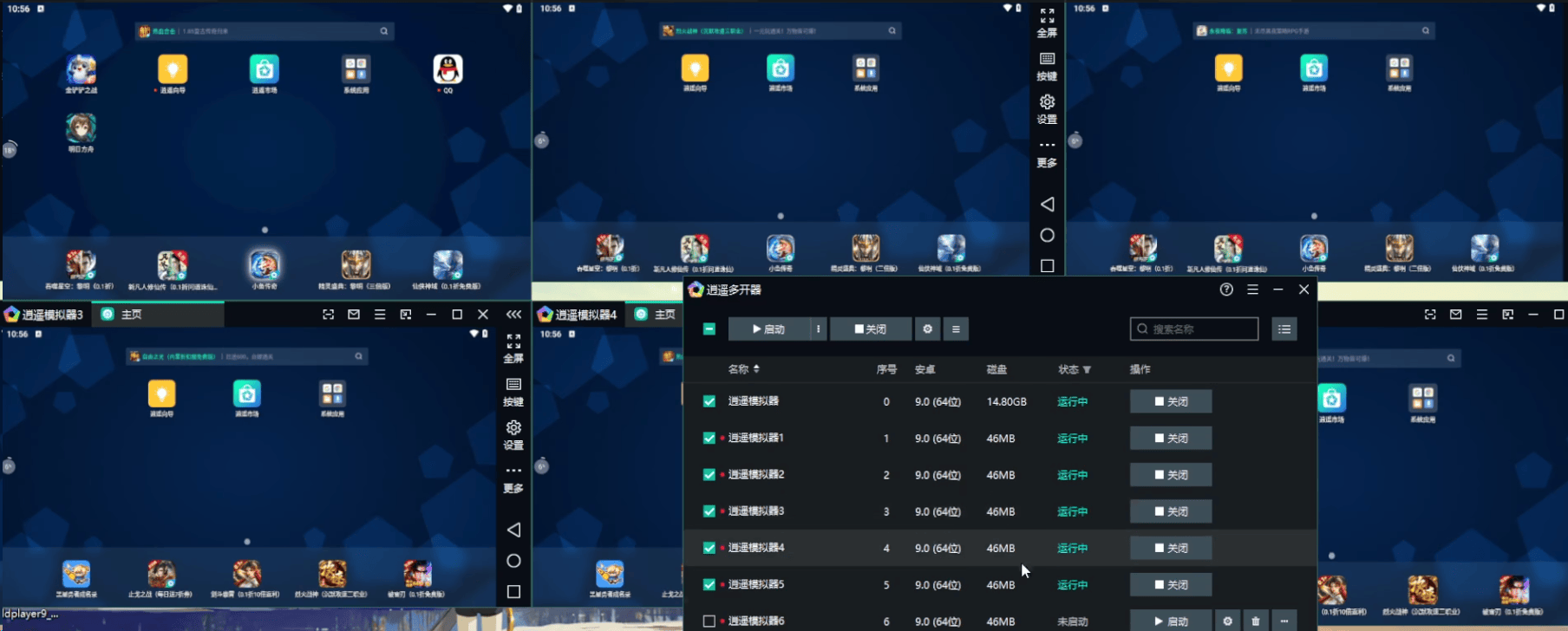This screenshot has height=631, width=1568.
Task: Open 设置 in the 逍遥模拟器3 sidebar
Action: click(x=513, y=436)
